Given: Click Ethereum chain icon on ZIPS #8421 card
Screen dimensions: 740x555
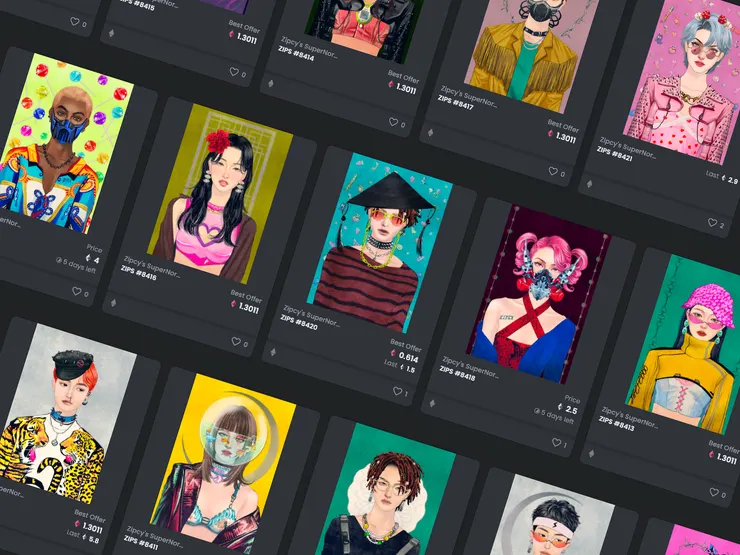Looking at the screenshot, I should (589, 184).
